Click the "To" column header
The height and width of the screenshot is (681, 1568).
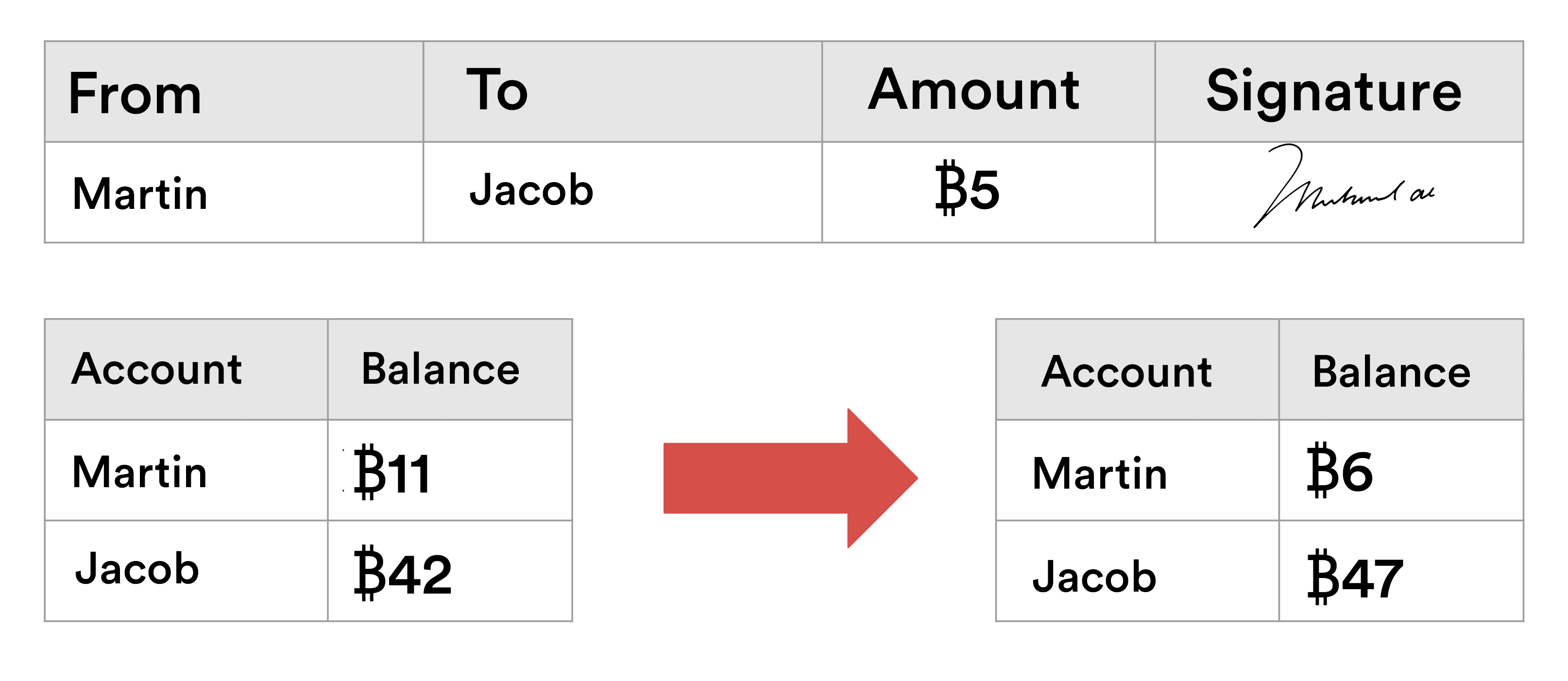(x=497, y=91)
